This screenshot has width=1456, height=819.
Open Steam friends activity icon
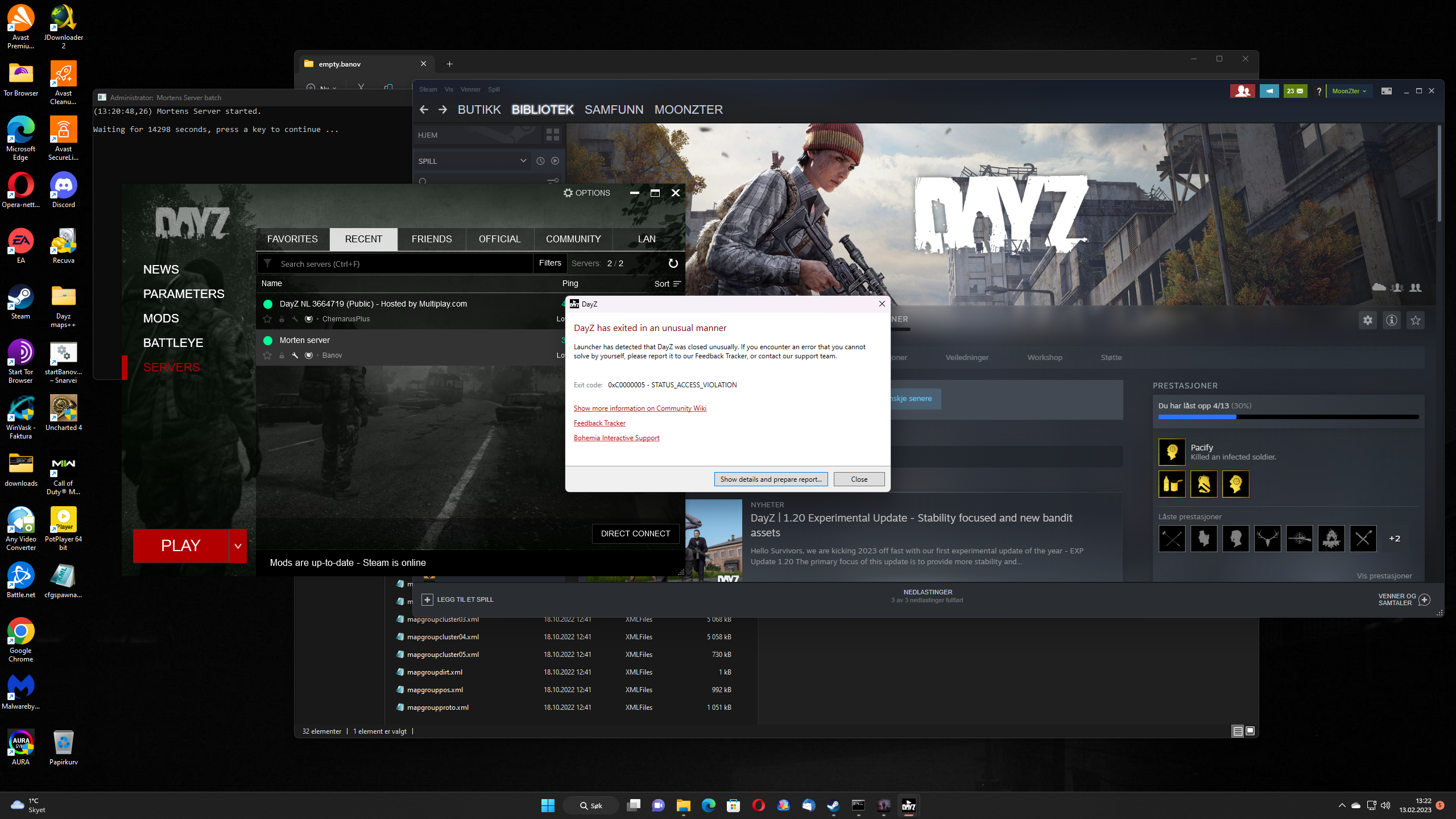1242,91
